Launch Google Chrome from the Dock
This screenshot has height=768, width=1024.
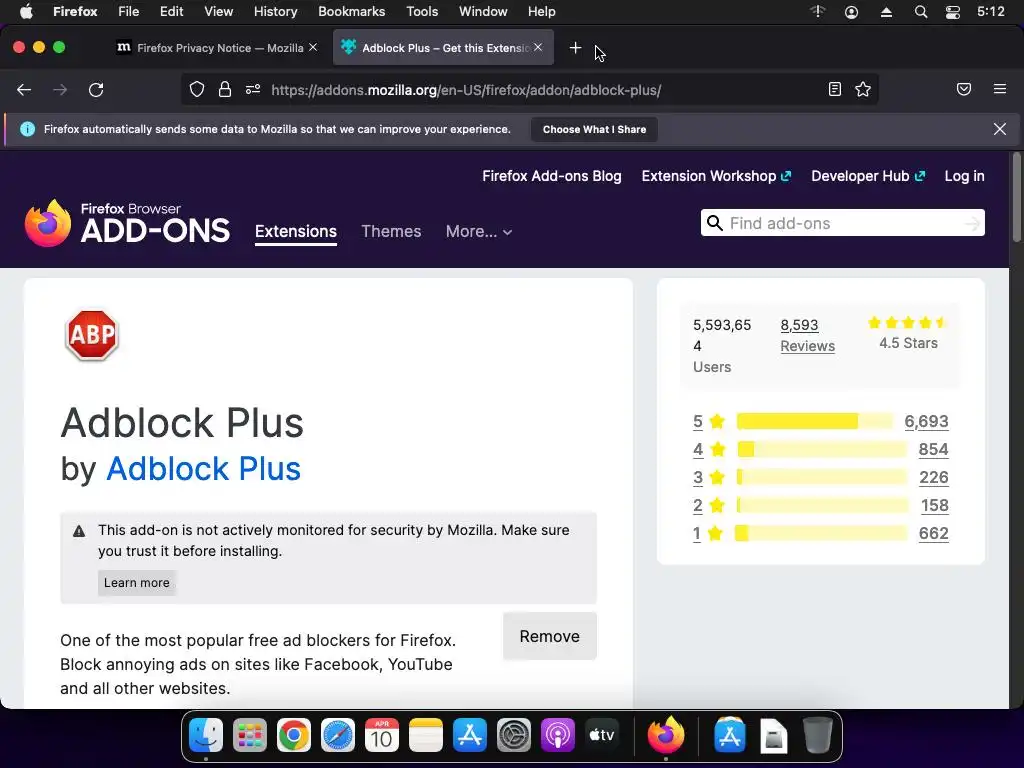click(294, 736)
